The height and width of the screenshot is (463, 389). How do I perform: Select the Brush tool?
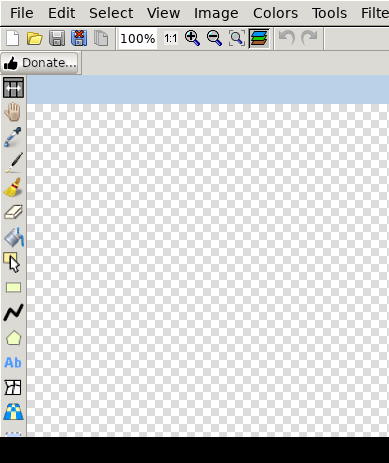click(x=13, y=188)
